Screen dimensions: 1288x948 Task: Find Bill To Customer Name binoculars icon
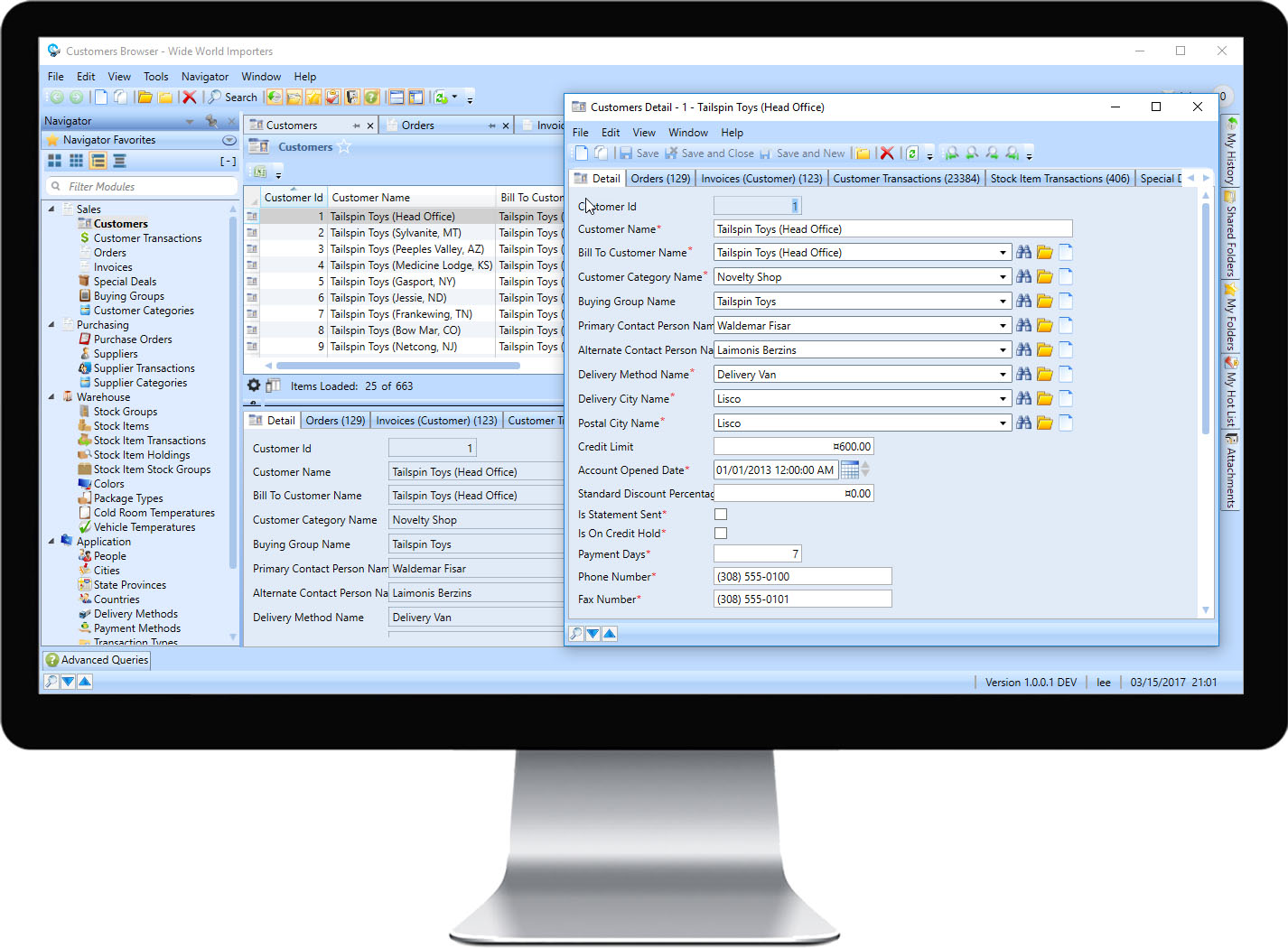[x=1023, y=252]
